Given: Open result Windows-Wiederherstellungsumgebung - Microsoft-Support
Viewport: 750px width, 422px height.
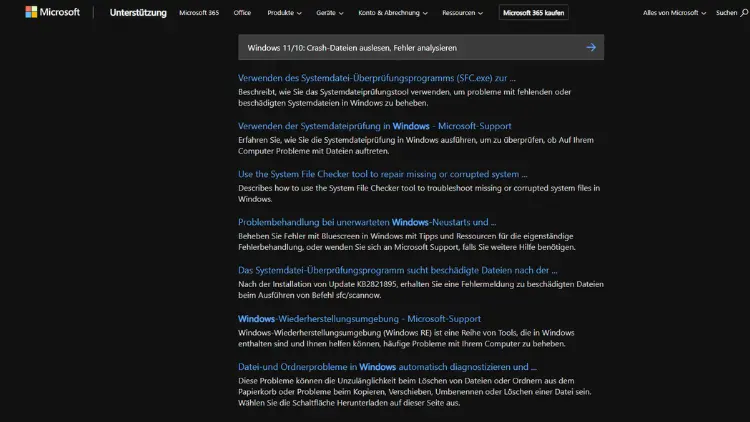Looking at the screenshot, I should tap(359, 319).
